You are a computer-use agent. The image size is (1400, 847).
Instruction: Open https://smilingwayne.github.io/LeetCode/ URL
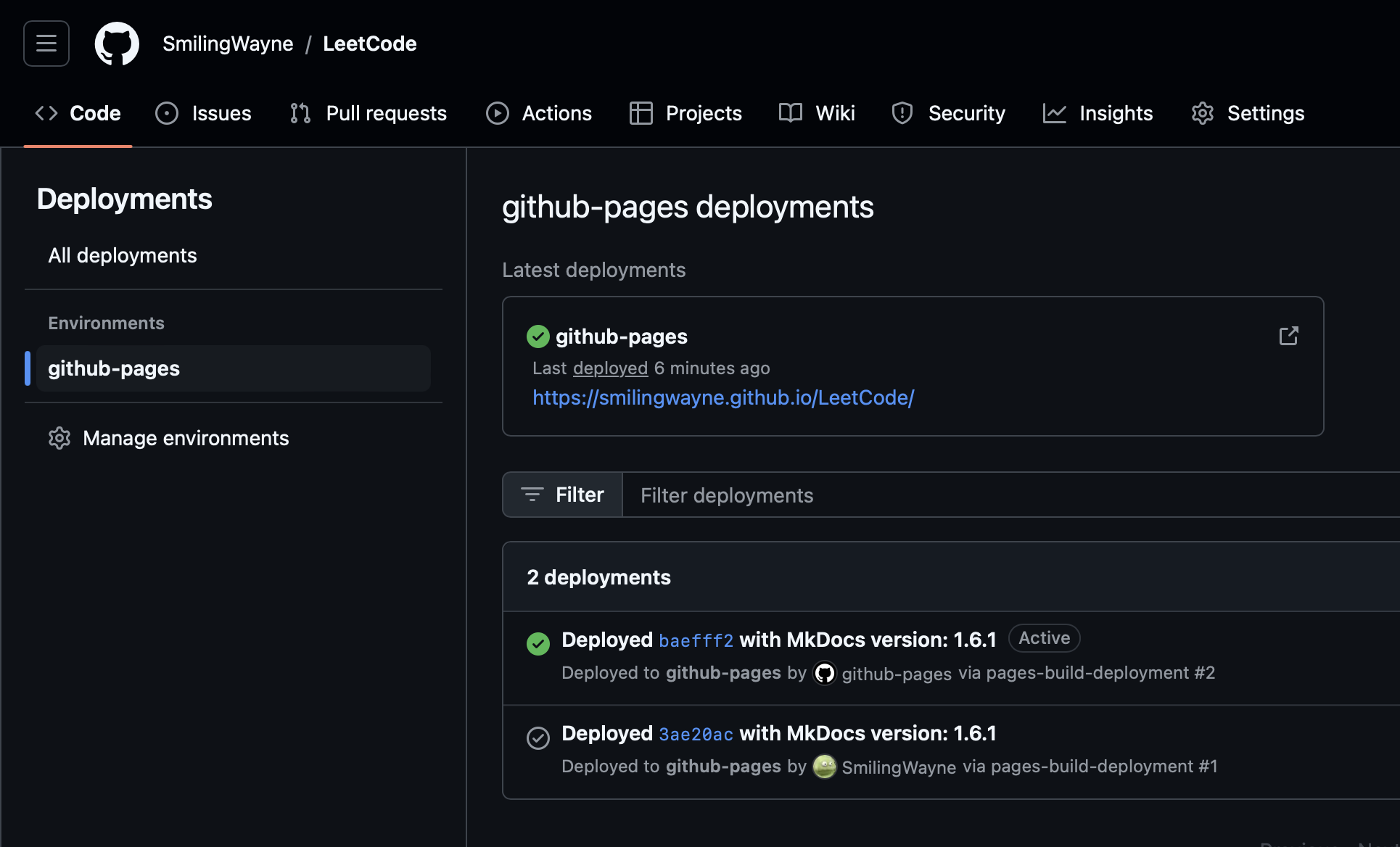(x=723, y=397)
